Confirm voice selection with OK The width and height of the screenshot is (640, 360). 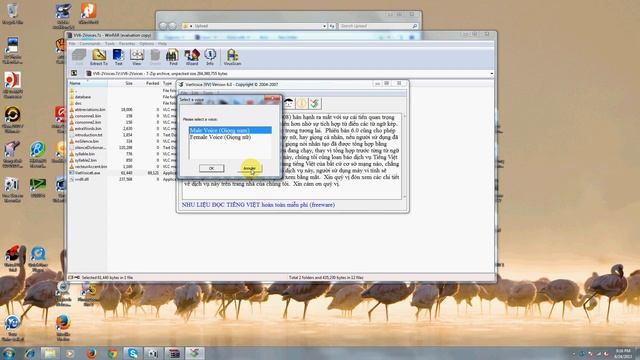pyautogui.click(x=211, y=168)
